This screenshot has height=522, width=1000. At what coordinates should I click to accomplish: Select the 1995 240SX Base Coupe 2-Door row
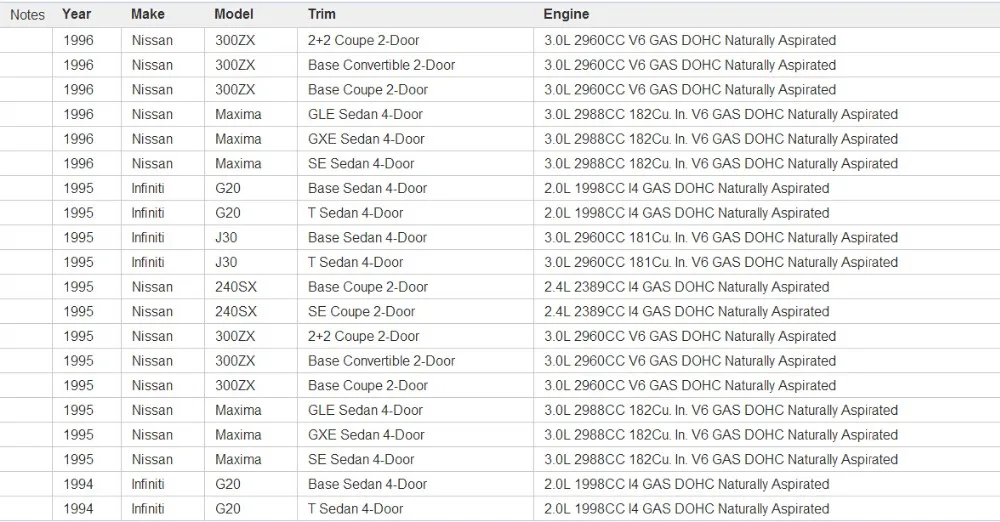click(x=500, y=287)
